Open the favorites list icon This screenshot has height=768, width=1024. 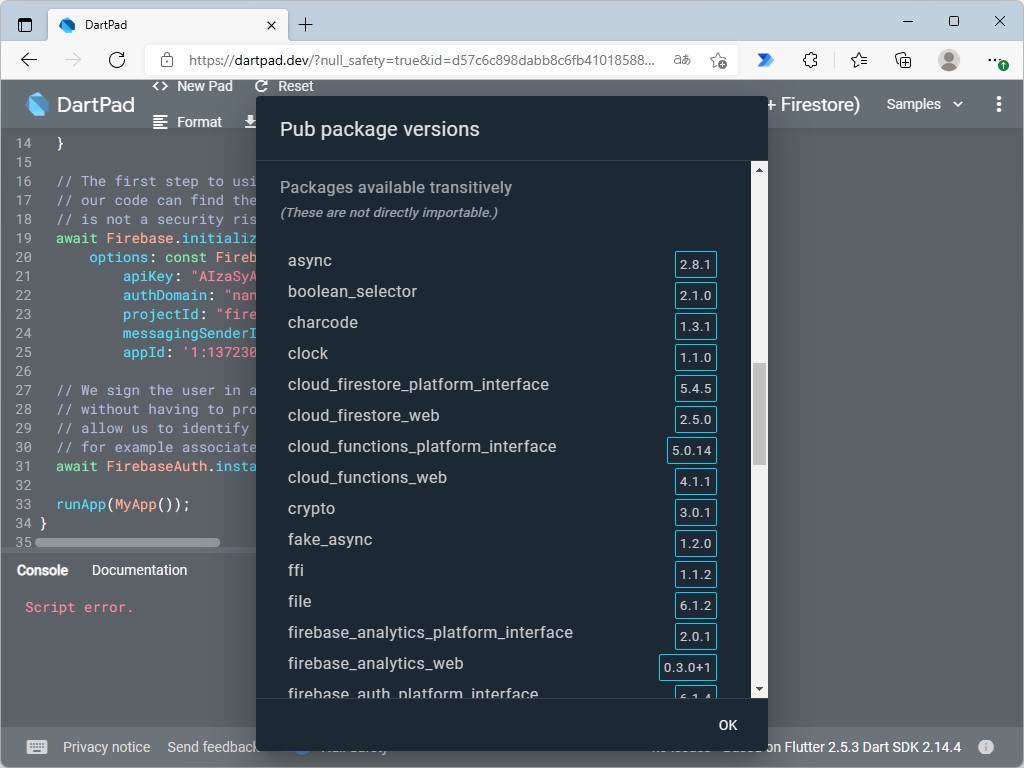tap(859, 60)
